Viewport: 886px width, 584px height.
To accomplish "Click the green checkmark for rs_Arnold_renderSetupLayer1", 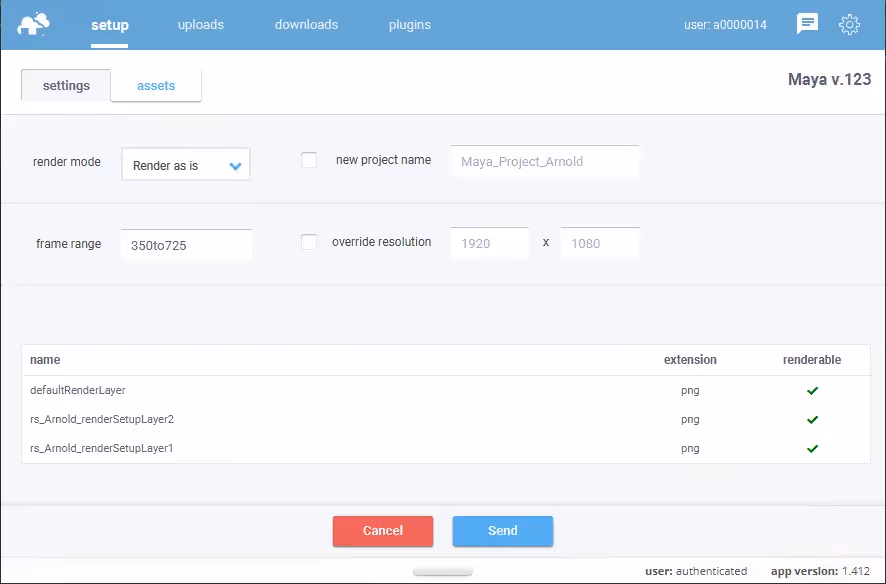I will 813,448.
